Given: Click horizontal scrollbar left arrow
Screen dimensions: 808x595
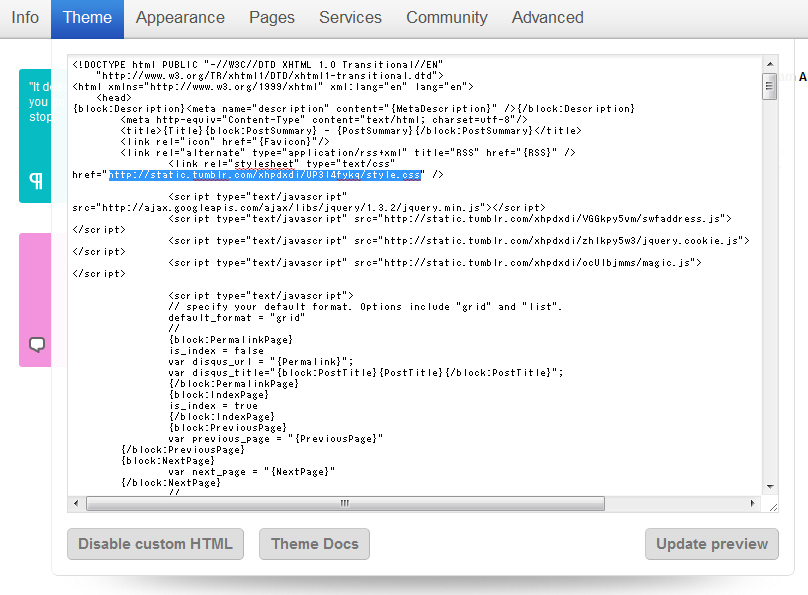Looking at the screenshot, I should pyautogui.click(x=76, y=503).
